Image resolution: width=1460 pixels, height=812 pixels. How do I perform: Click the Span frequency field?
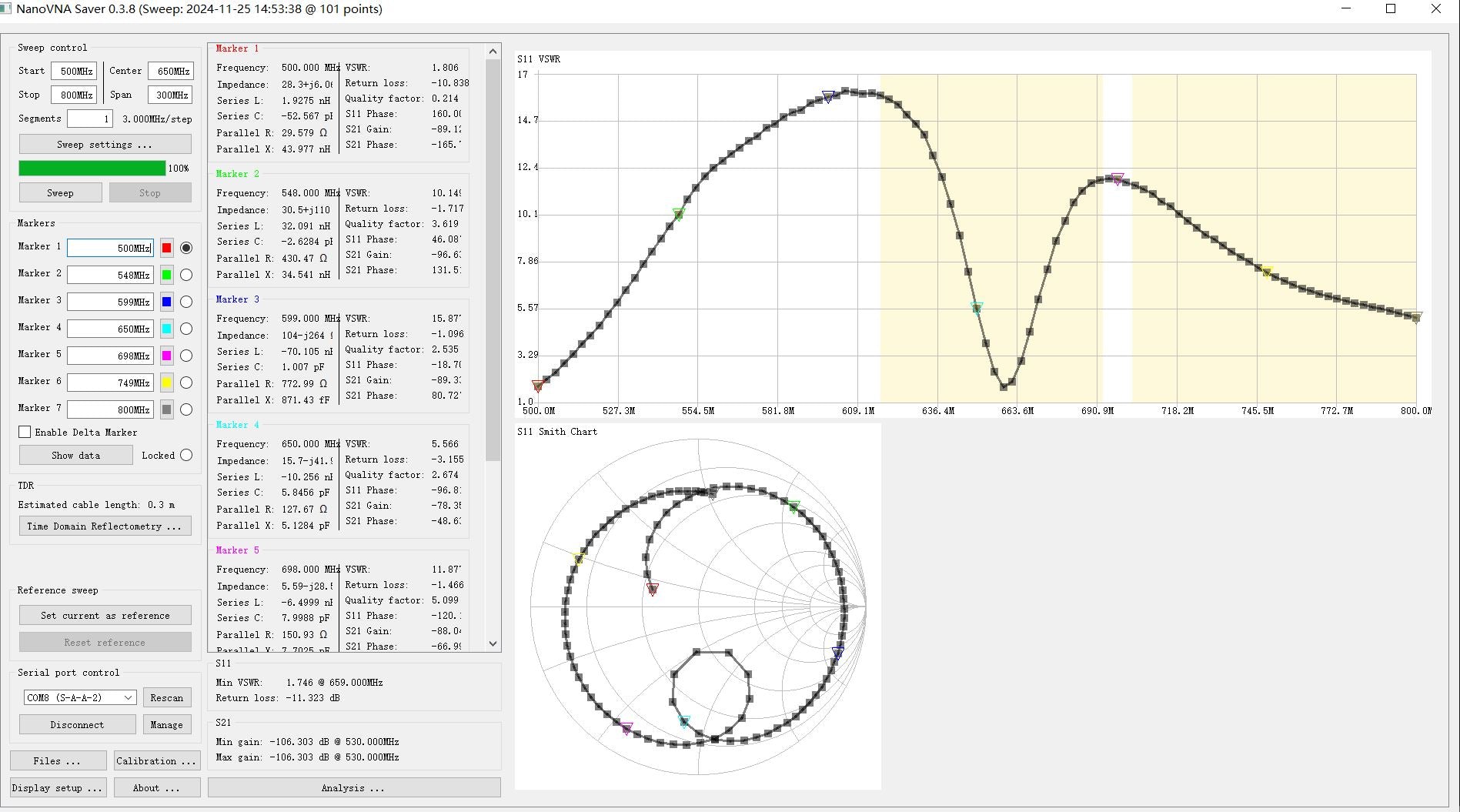click(170, 95)
